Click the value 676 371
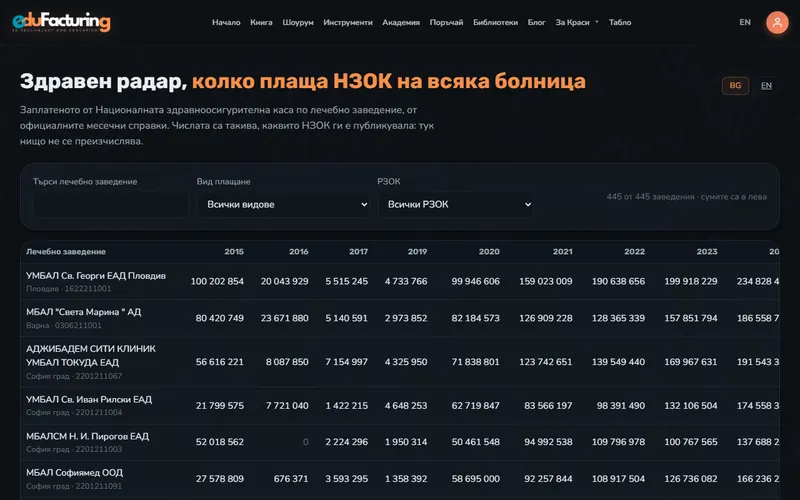800x500 pixels. (x=291, y=479)
